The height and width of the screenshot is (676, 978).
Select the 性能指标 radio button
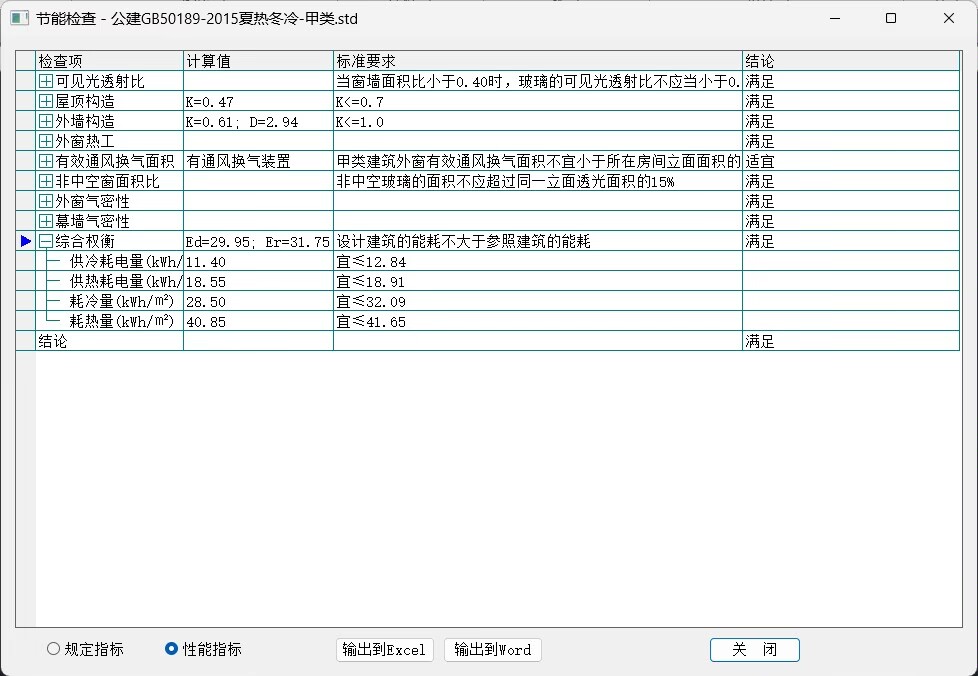[171, 649]
